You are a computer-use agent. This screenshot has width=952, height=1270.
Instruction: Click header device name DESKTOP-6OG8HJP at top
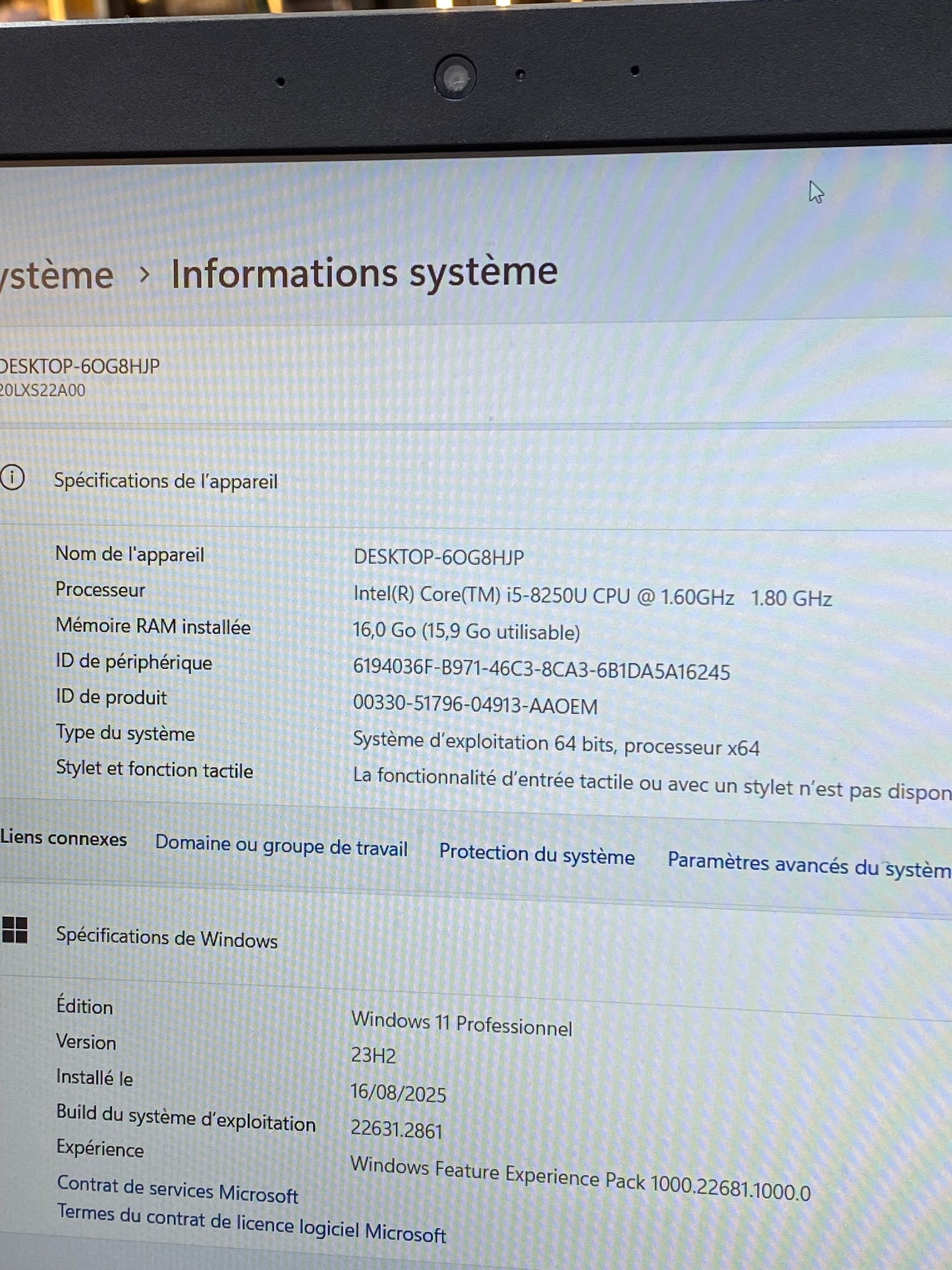(80, 366)
